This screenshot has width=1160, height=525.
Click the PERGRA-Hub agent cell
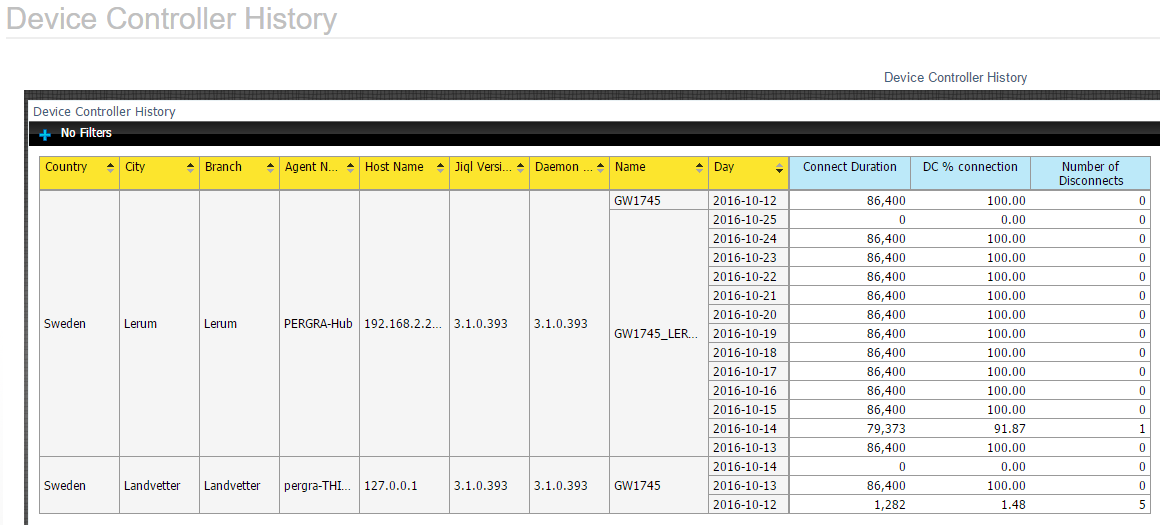(x=318, y=324)
